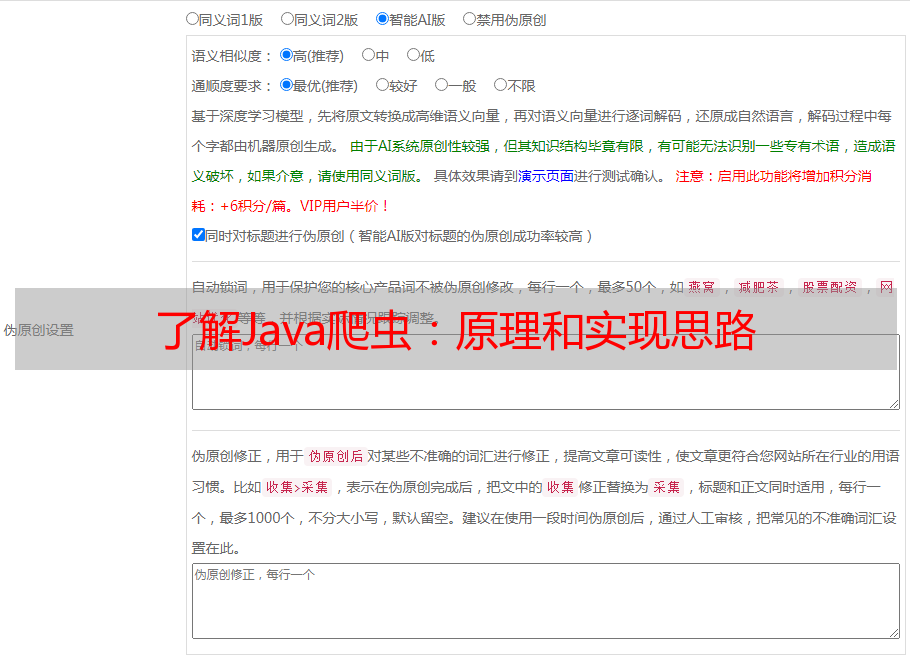The image size is (911, 658).
Task: Open the 演示页面 link
Action: [x=546, y=176]
